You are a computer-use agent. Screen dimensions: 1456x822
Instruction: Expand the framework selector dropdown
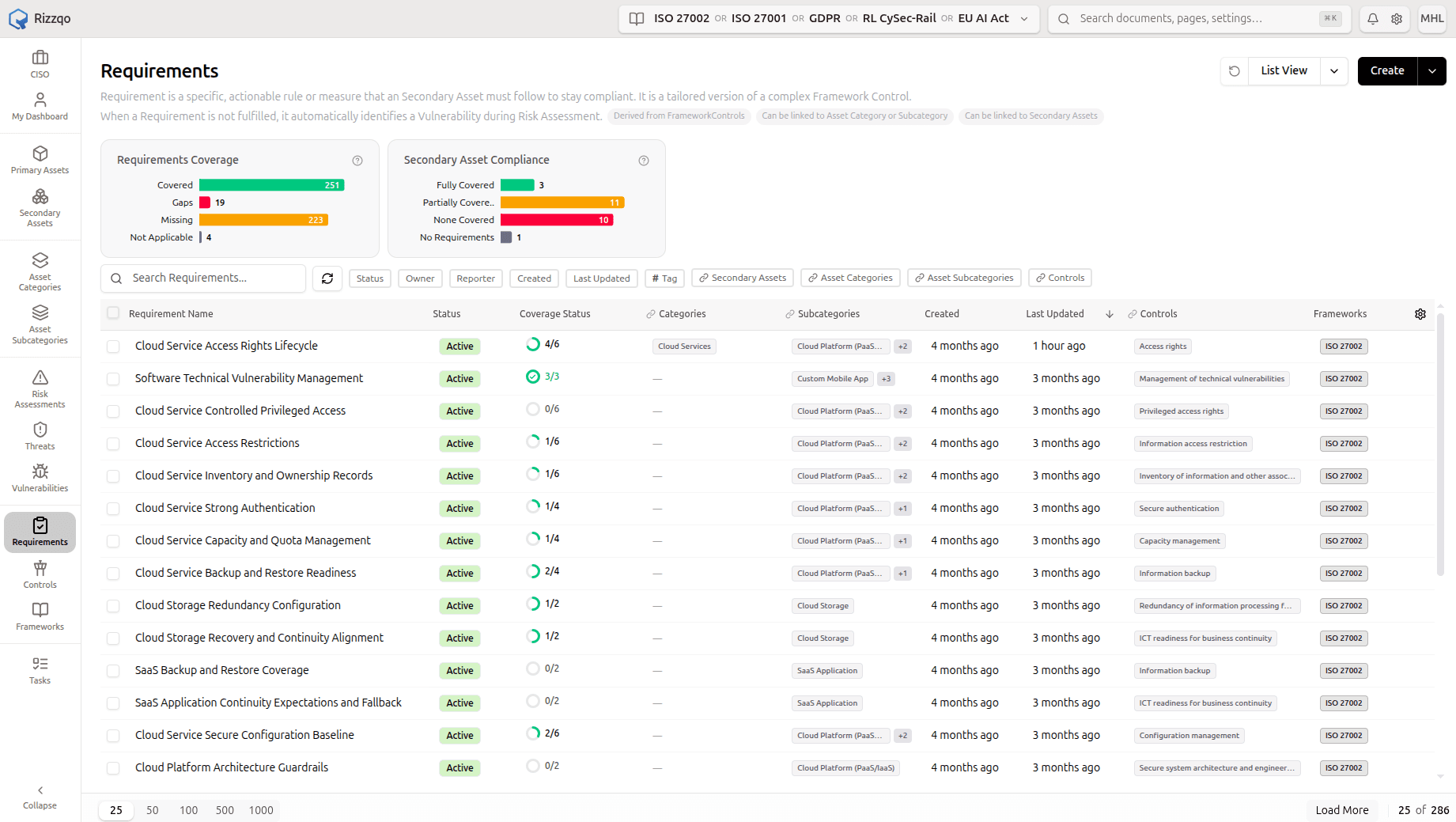pyautogui.click(x=1024, y=19)
